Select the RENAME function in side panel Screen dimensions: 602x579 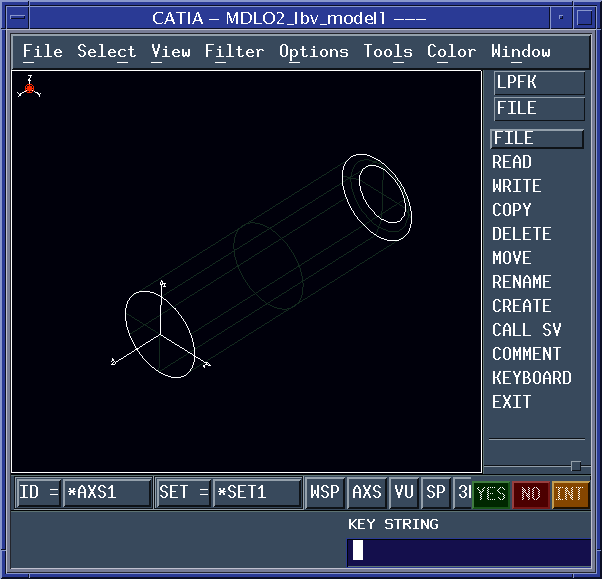click(521, 282)
